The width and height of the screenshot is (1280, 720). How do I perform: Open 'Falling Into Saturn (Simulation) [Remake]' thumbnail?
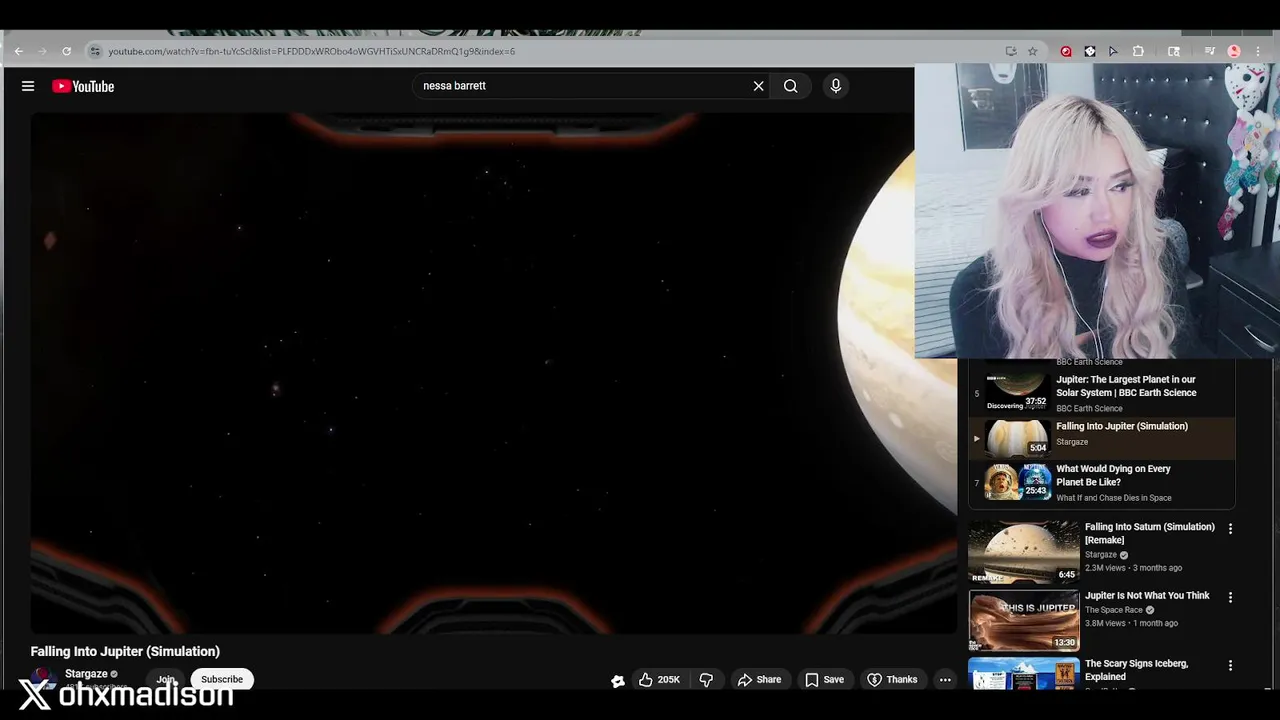(x=1024, y=552)
